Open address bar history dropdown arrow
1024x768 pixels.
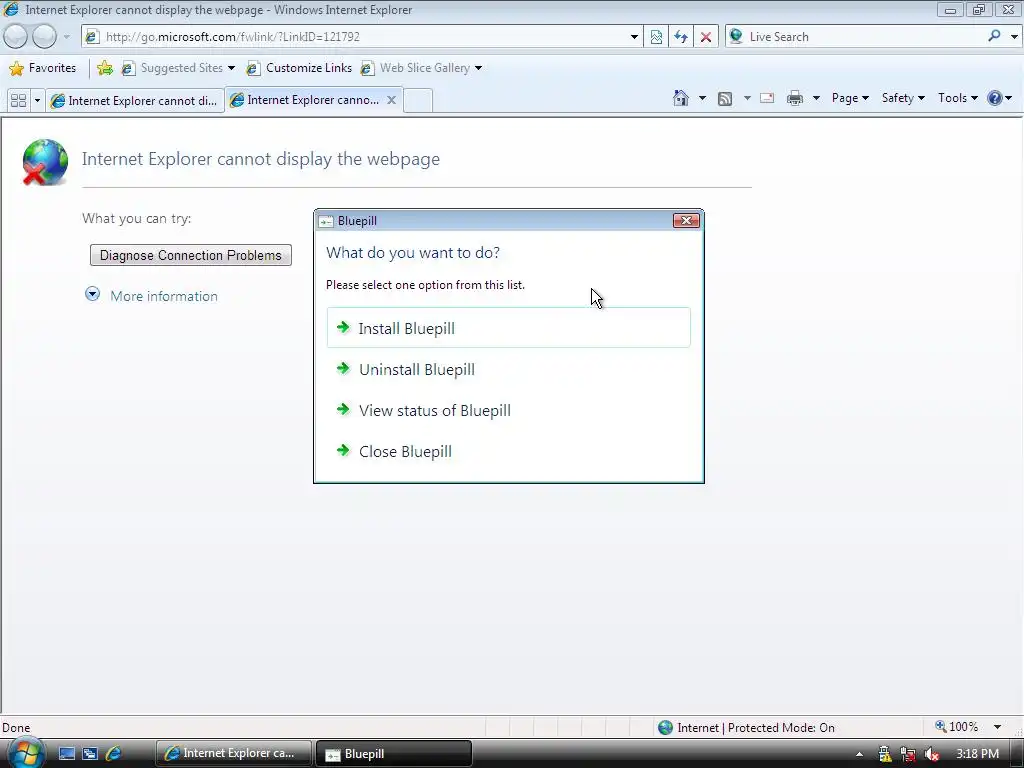tap(634, 37)
